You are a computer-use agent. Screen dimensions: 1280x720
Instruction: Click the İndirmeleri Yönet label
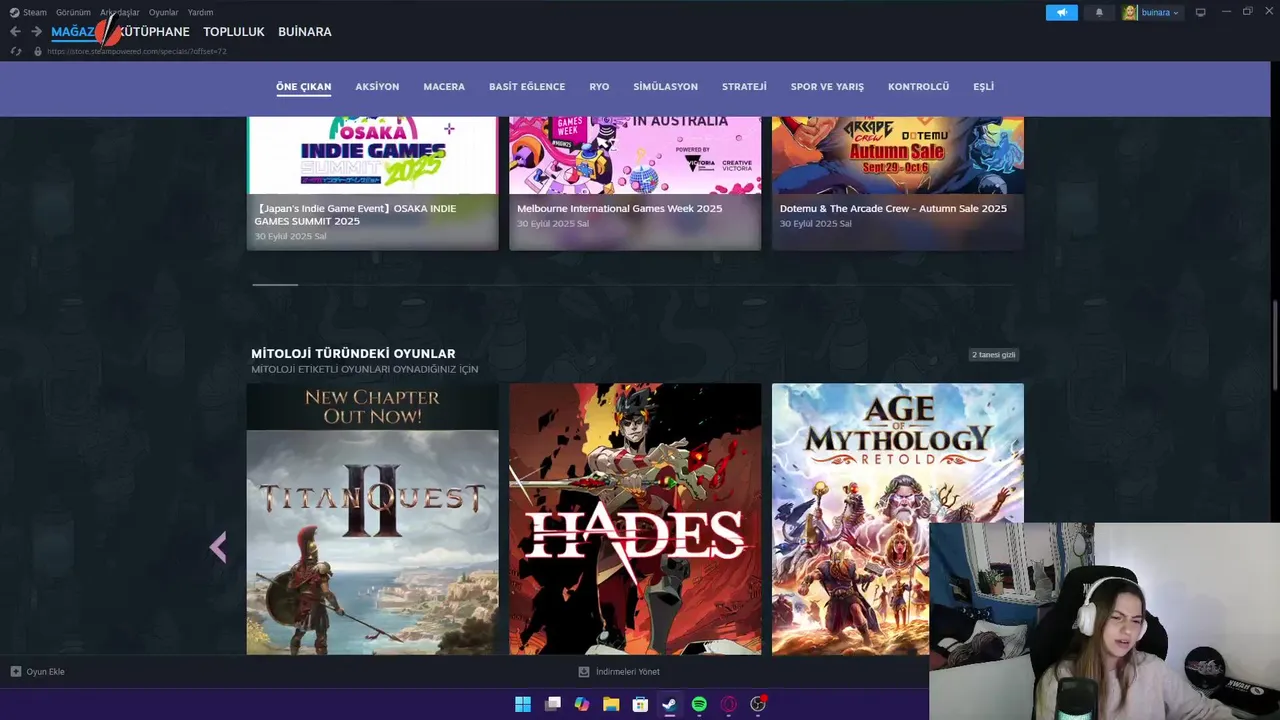pos(628,672)
